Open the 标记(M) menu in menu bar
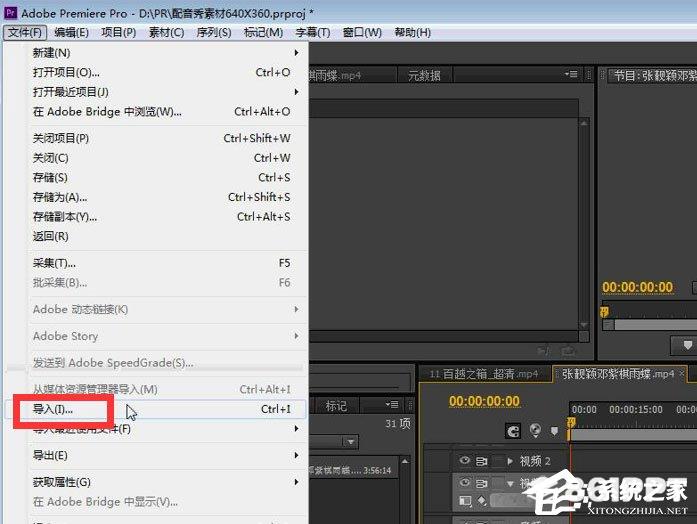Image resolution: width=697 pixels, height=524 pixels. pos(263,32)
